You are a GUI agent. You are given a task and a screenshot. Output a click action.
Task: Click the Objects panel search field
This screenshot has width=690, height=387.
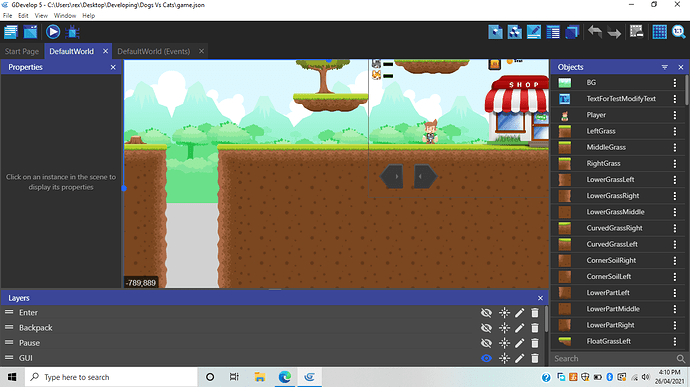pyautogui.click(x=614, y=358)
